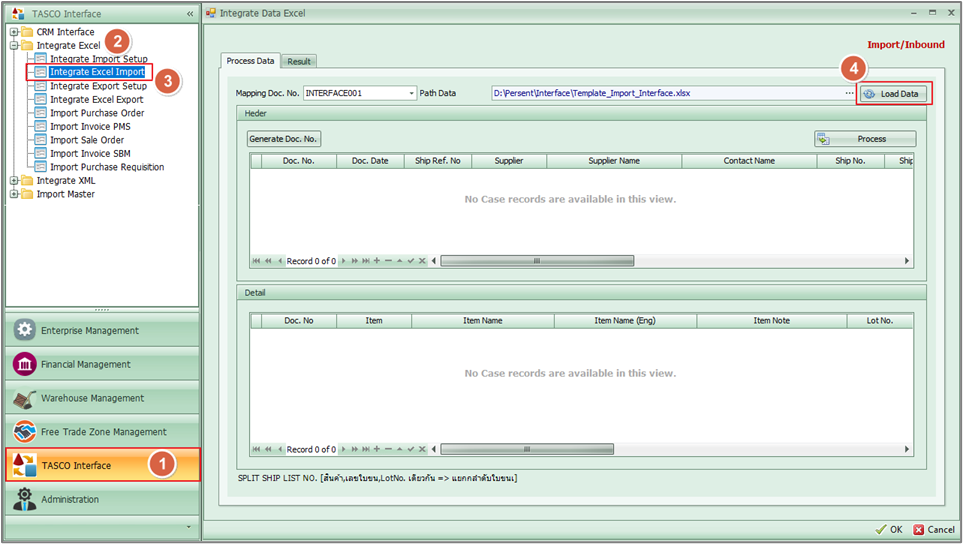Open the Mapping Doc. No. dropdown
This screenshot has height=544, width=963.
(x=411, y=93)
